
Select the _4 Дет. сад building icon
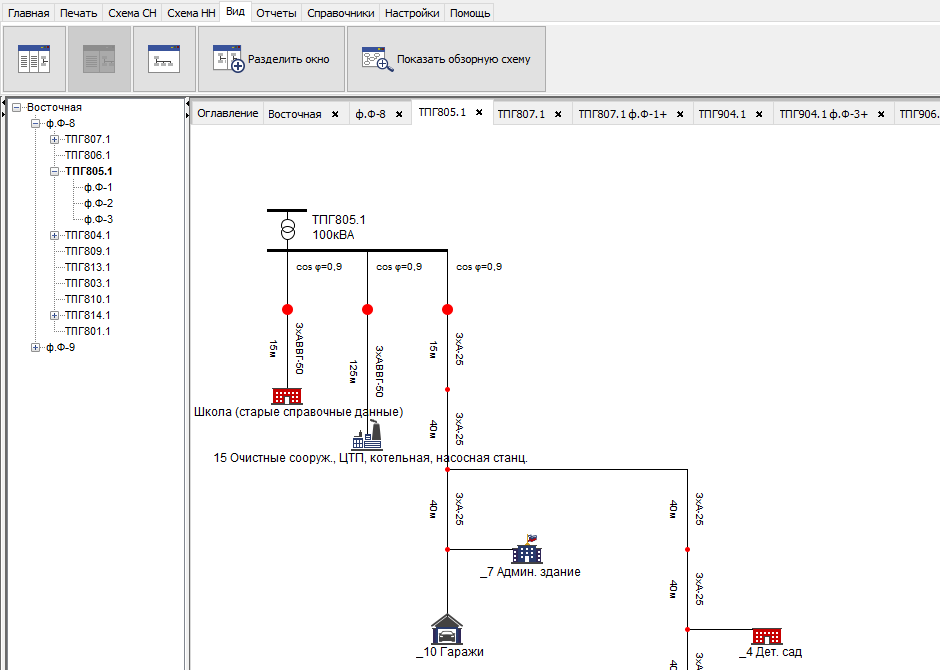[x=767, y=636]
